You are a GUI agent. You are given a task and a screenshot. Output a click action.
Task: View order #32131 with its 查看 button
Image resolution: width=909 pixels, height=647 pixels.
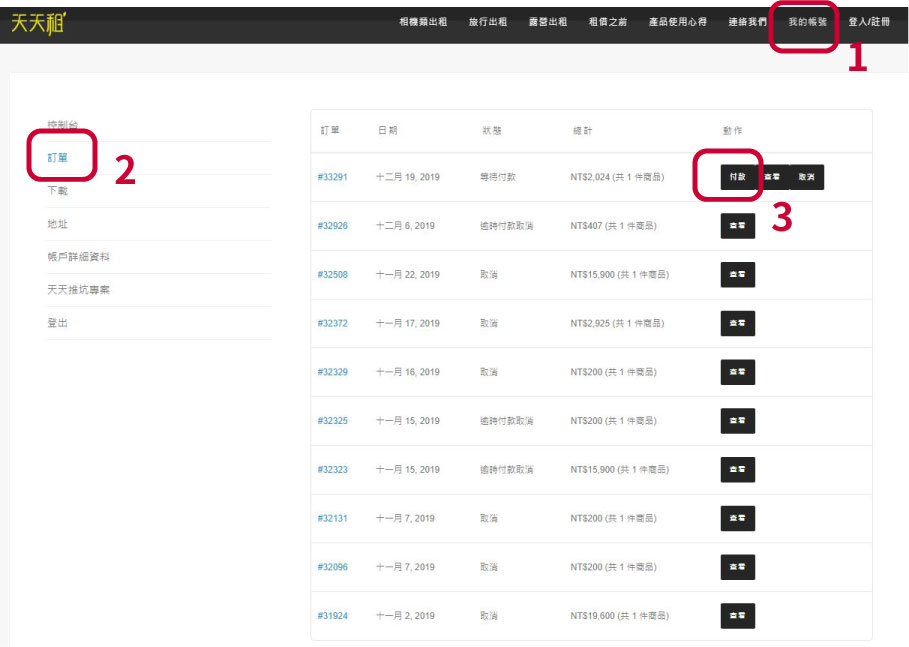tap(737, 518)
